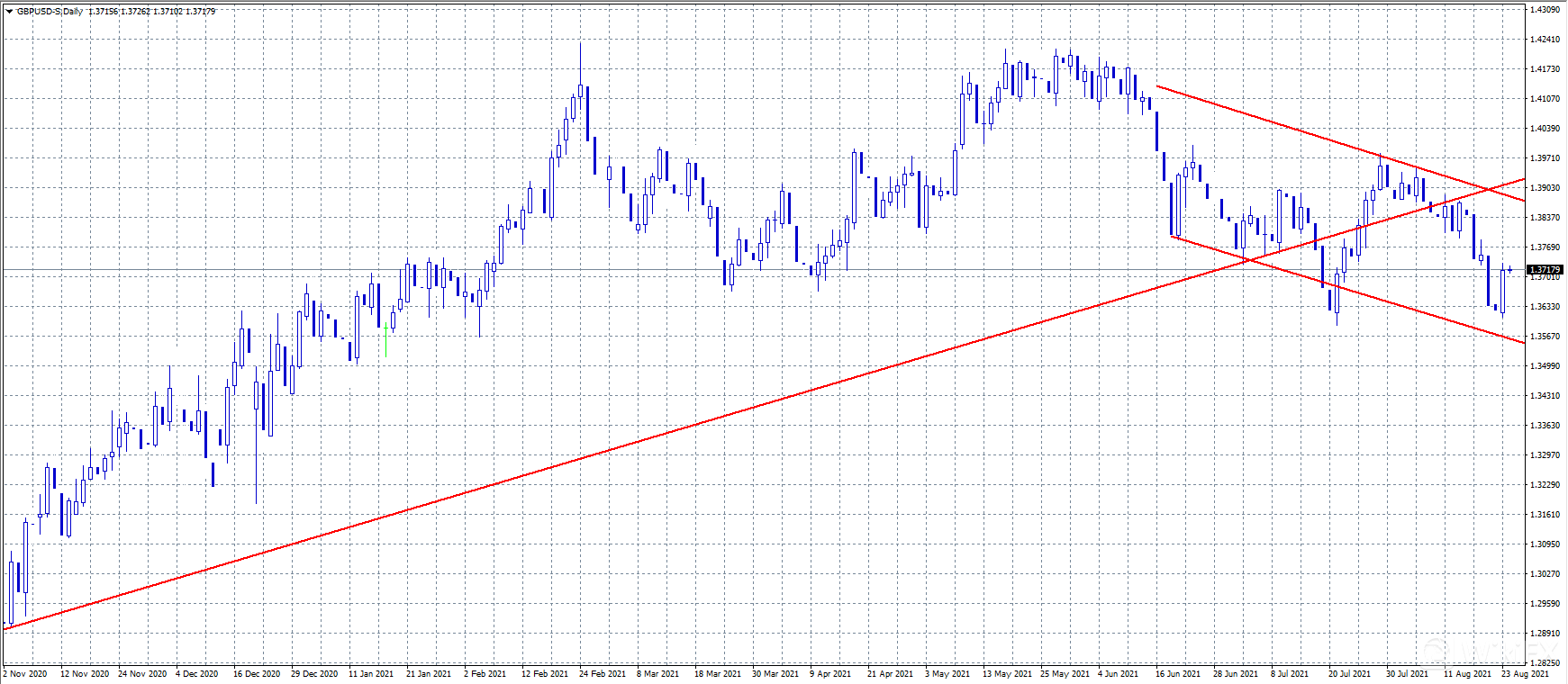Click the 1.43090 price scale label
Viewport: 1568px width, 684px height.
tap(1545, 10)
